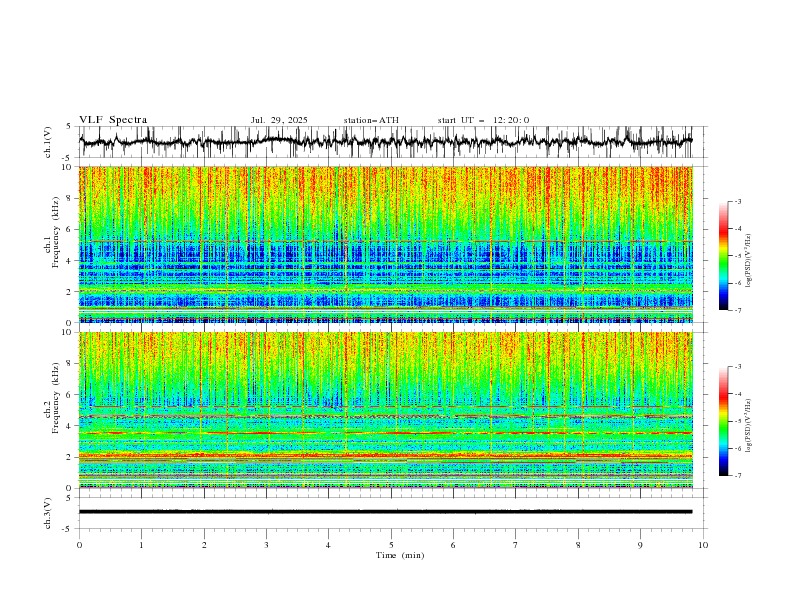Click the "4" tick on ch.2 frequency axis

[71, 426]
